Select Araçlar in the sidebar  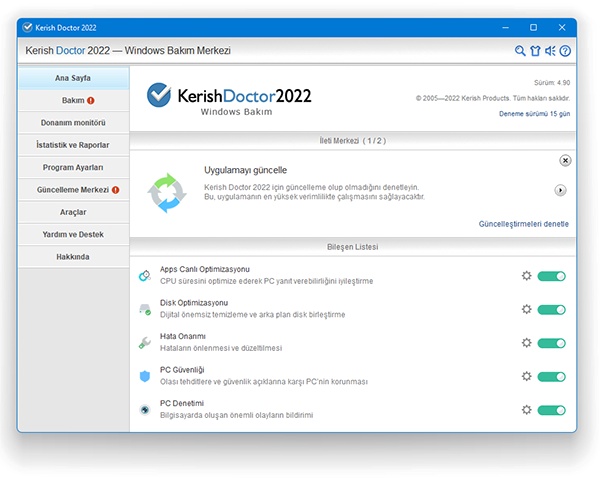pyautogui.click(x=73, y=212)
